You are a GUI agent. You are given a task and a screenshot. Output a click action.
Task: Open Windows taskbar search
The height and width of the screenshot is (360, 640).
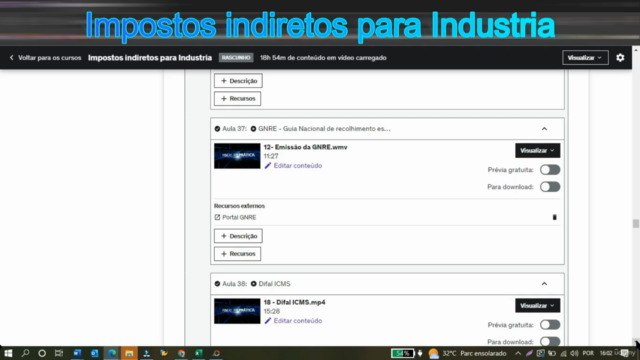click(25, 353)
